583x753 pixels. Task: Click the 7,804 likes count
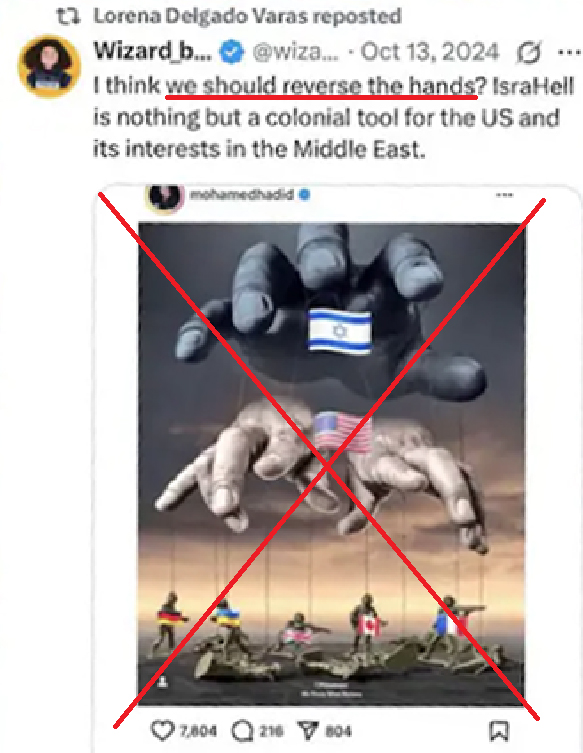pos(198,731)
